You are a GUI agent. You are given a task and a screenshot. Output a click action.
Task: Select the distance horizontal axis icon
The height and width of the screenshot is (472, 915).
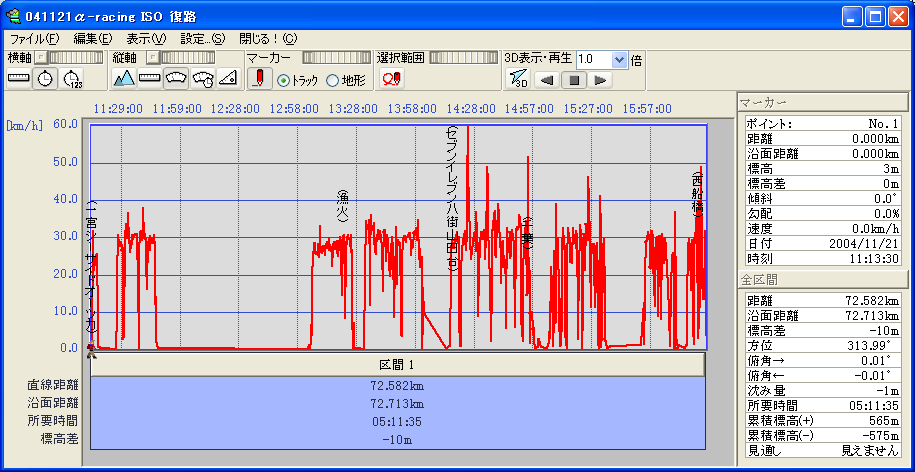point(19,79)
